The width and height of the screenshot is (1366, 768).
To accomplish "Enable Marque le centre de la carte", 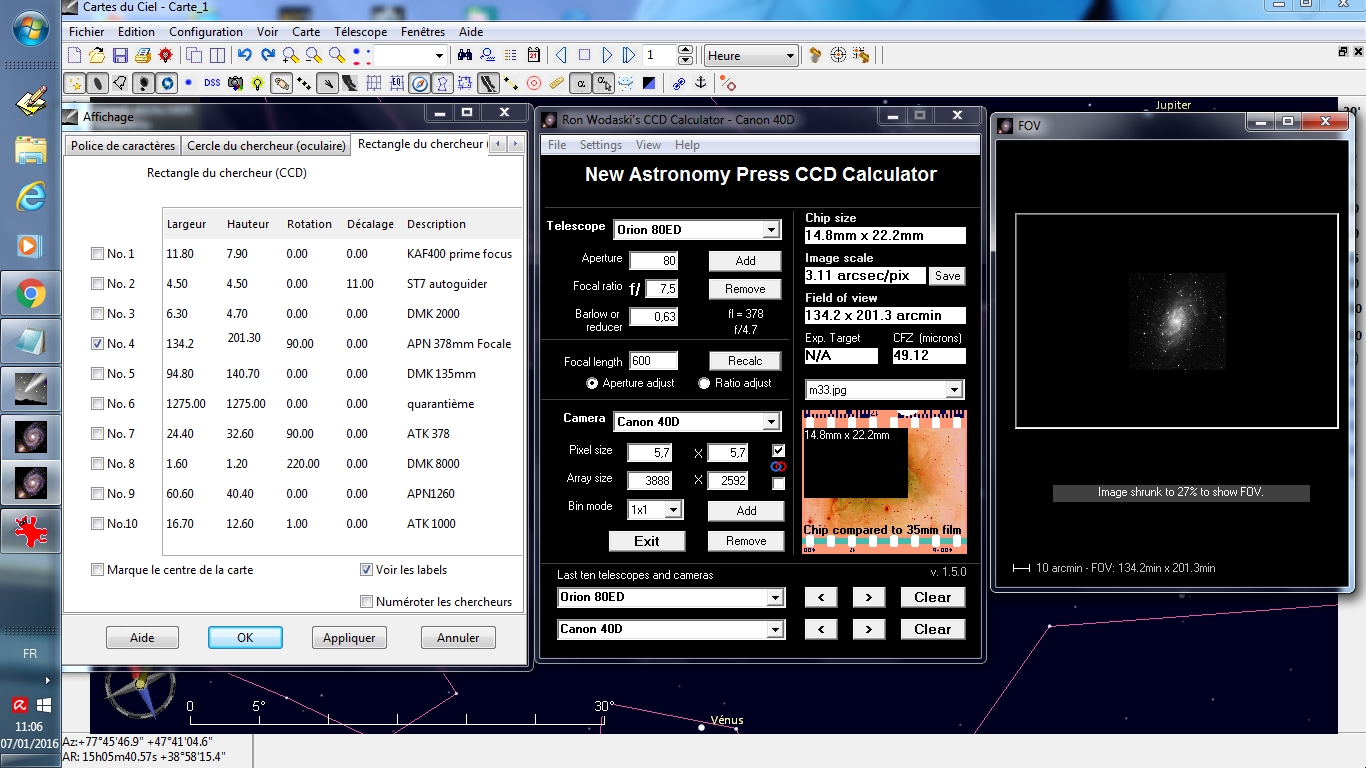I will point(97,570).
